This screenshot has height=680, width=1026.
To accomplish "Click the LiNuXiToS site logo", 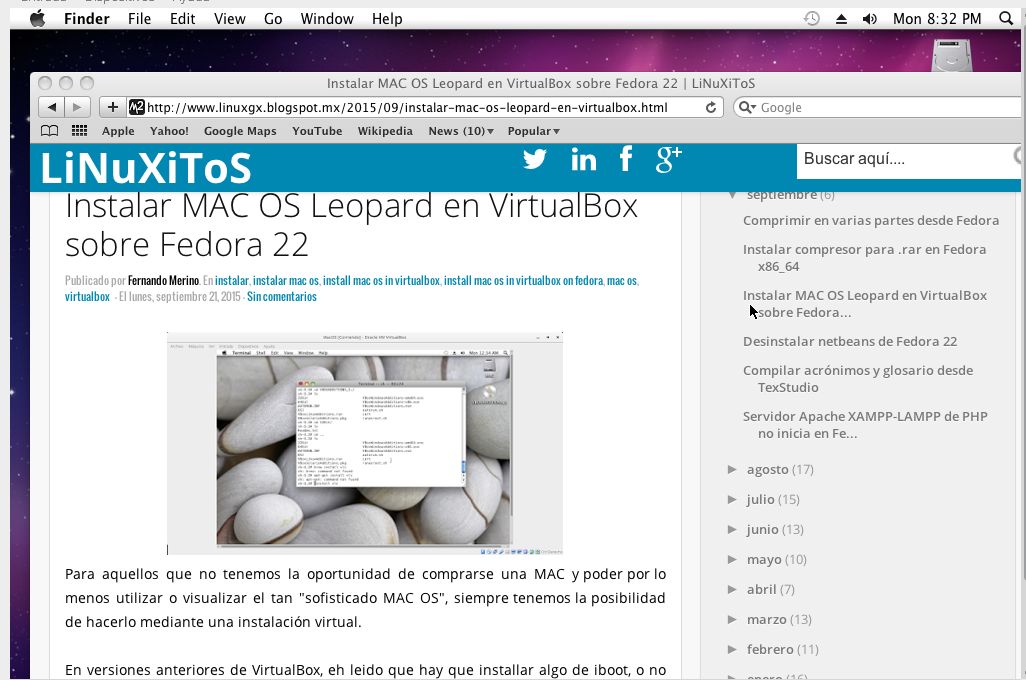I will [x=145, y=168].
